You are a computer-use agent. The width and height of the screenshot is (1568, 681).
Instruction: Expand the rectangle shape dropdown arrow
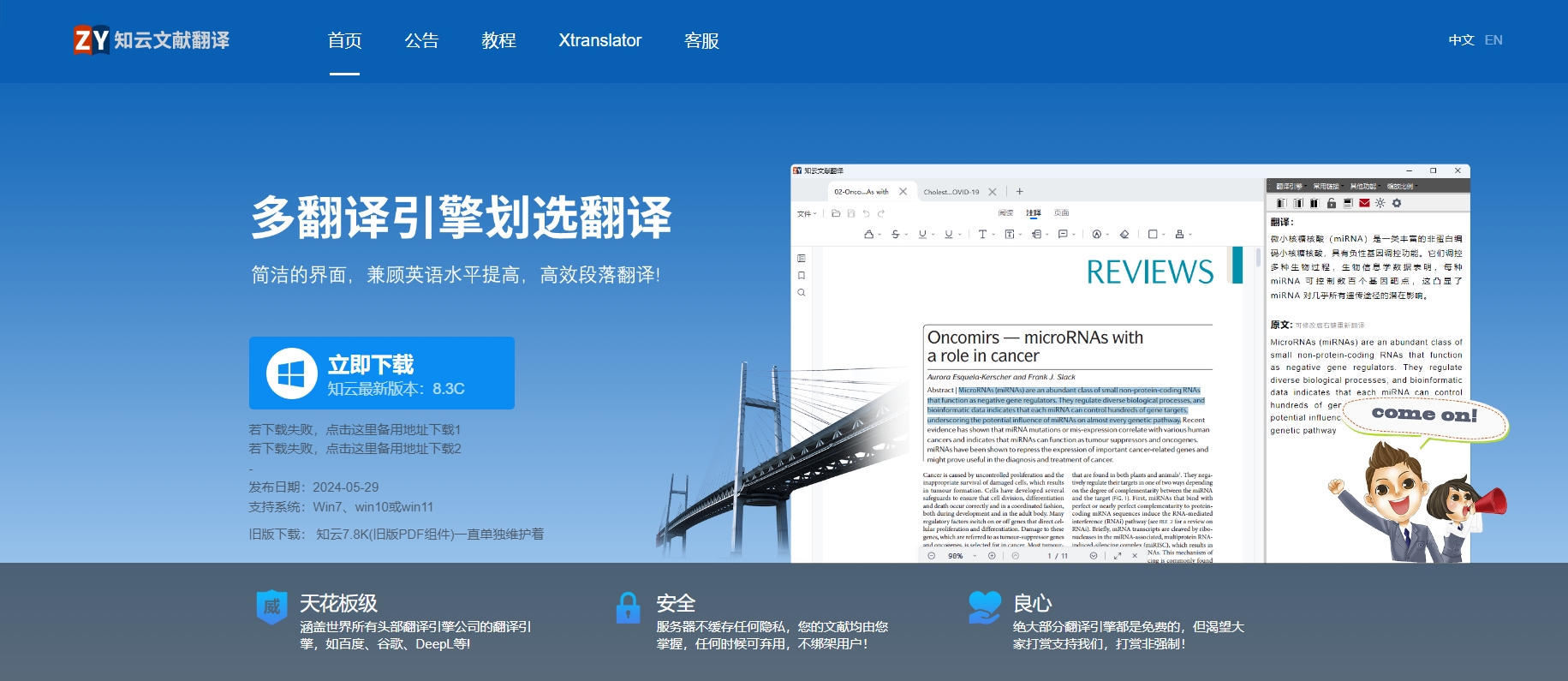[1163, 235]
